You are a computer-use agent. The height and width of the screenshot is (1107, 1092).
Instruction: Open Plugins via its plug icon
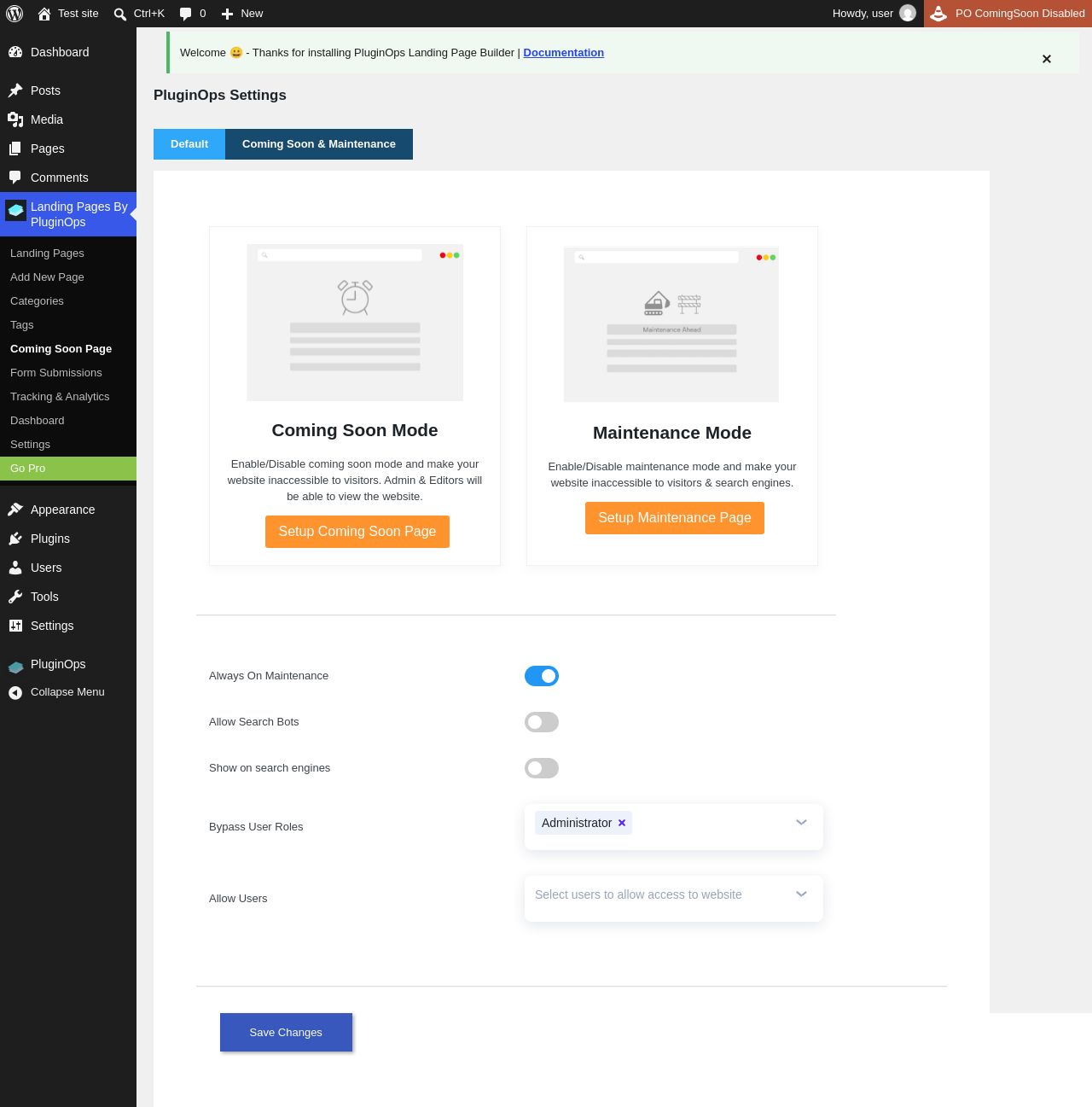[15, 539]
